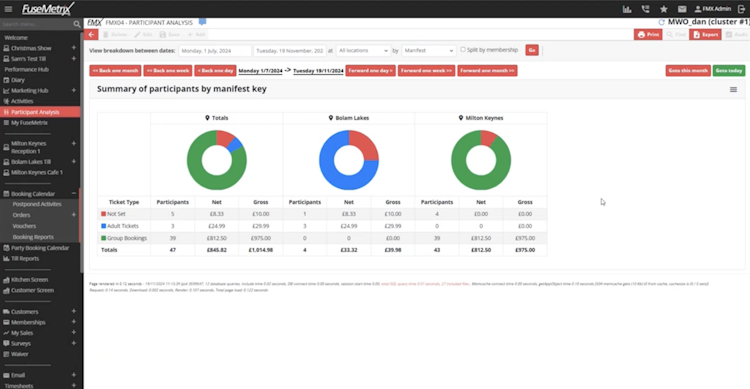Viewport: 750px width, 389px height.
Task: Click the green Group Bookings legend swatch
Action: pyautogui.click(x=103, y=238)
